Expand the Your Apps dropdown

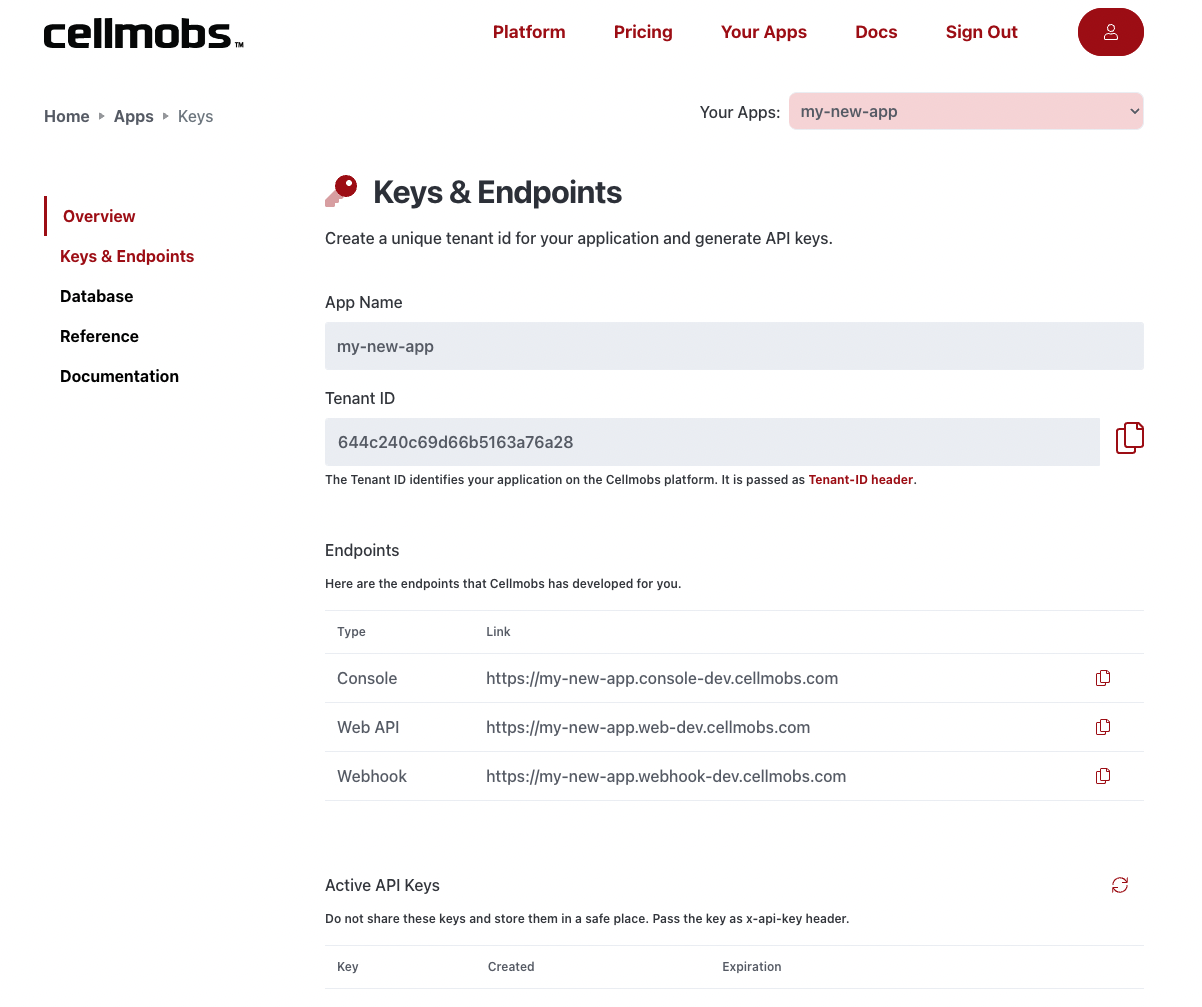tap(966, 111)
